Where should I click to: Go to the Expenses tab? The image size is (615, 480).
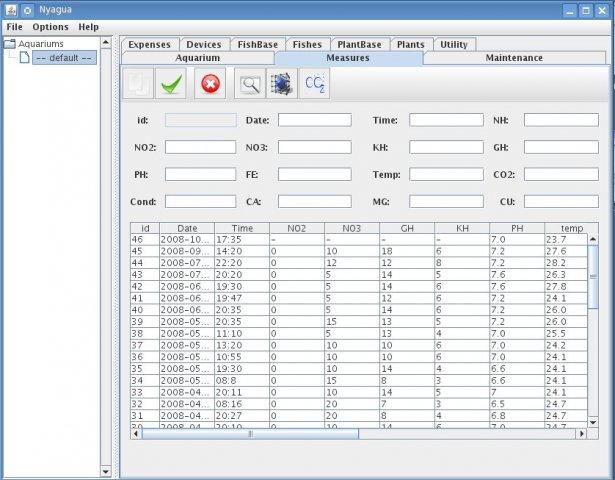(x=150, y=44)
